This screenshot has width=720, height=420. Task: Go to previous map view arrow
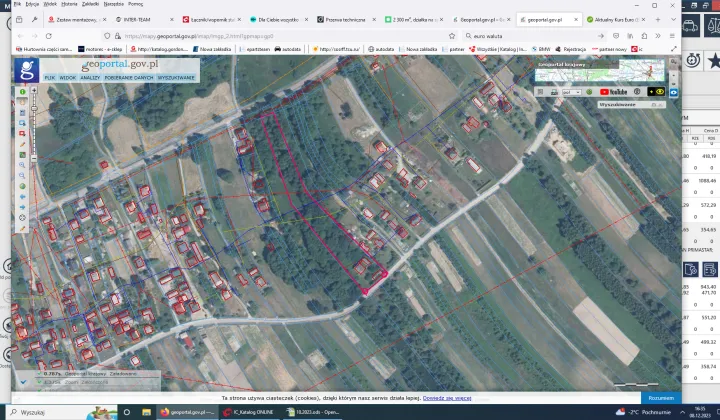point(22,197)
